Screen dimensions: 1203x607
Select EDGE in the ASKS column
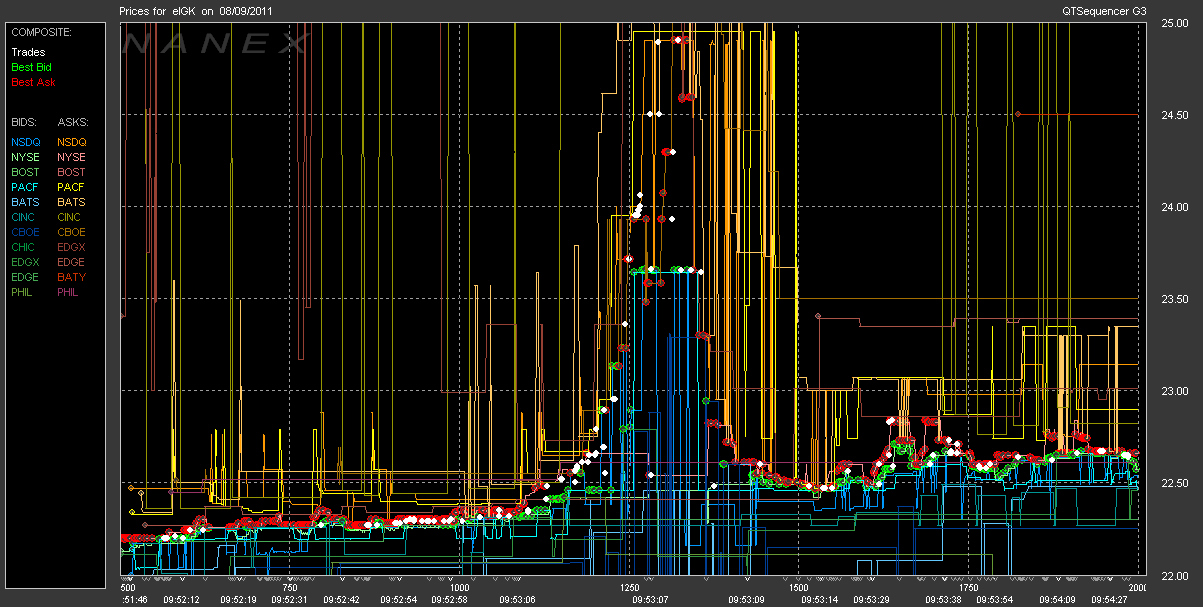pyautogui.click(x=73, y=262)
